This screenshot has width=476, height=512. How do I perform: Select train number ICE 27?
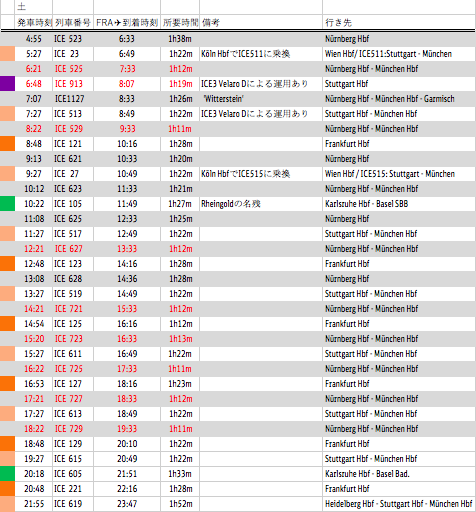pyautogui.click(x=66, y=174)
